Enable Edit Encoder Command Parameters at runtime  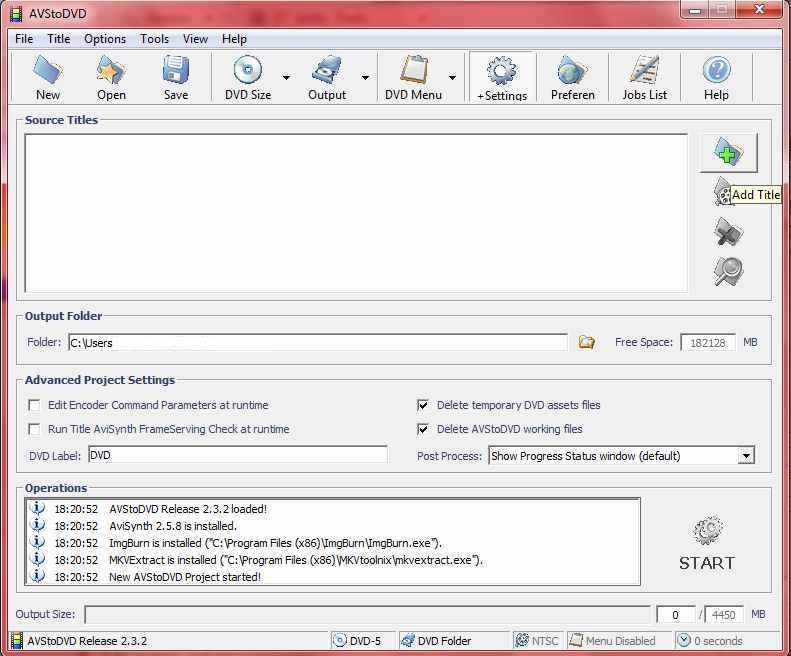34,405
